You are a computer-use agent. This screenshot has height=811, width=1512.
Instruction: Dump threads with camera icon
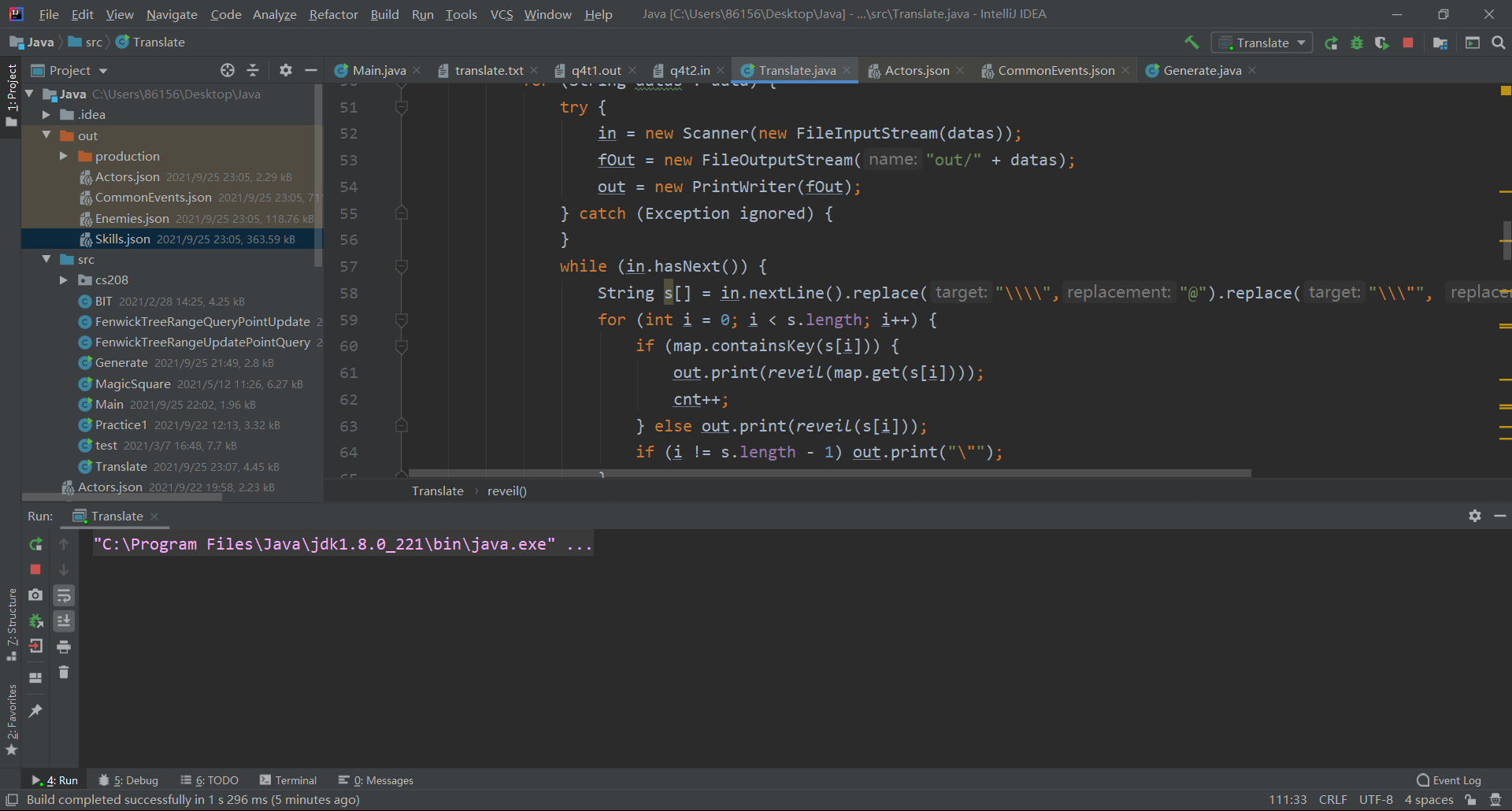pyautogui.click(x=35, y=595)
